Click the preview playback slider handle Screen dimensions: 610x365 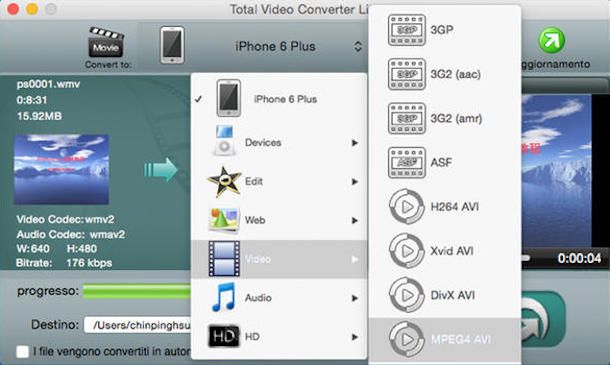click(526, 258)
